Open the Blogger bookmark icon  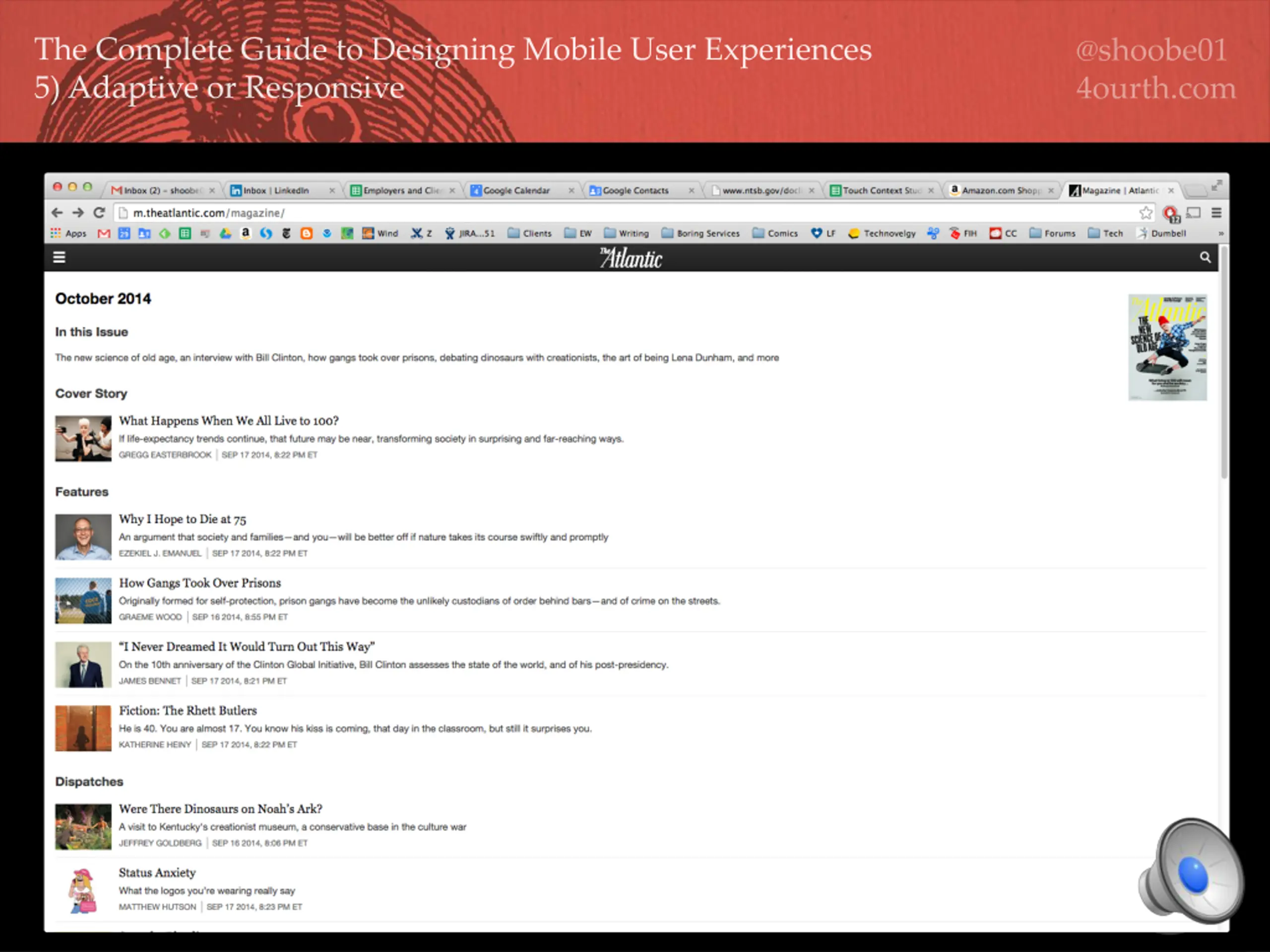pos(307,233)
